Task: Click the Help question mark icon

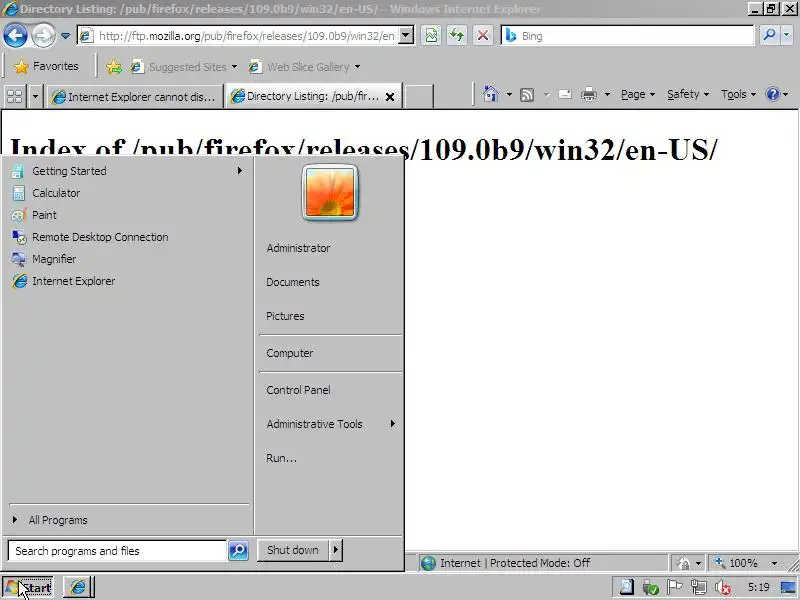Action: (x=773, y=94)
